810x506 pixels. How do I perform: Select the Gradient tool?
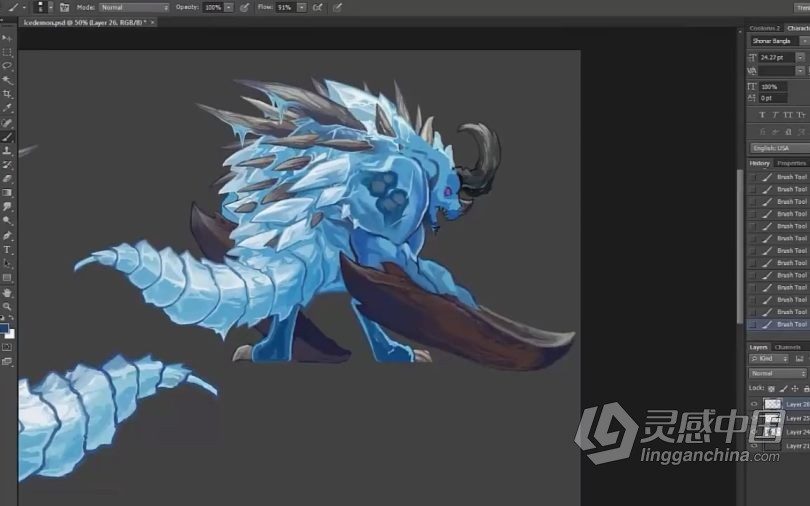[7, 193]
